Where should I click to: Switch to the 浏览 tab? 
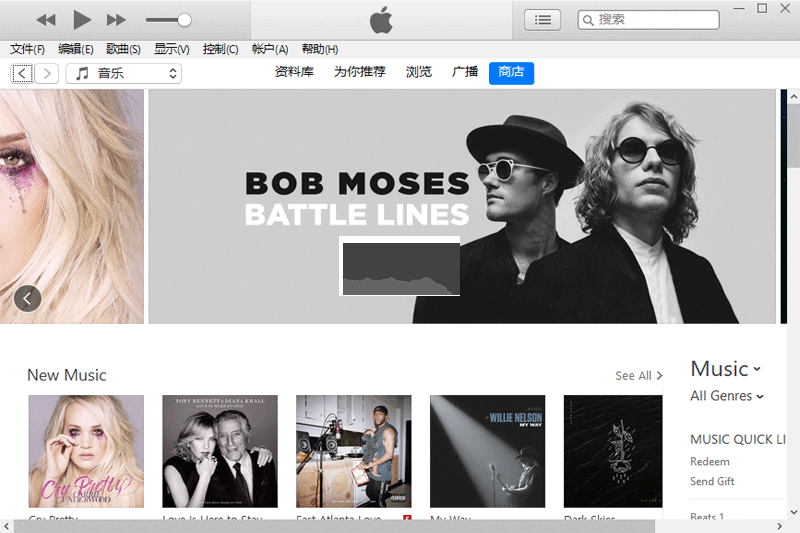point(418,72)
